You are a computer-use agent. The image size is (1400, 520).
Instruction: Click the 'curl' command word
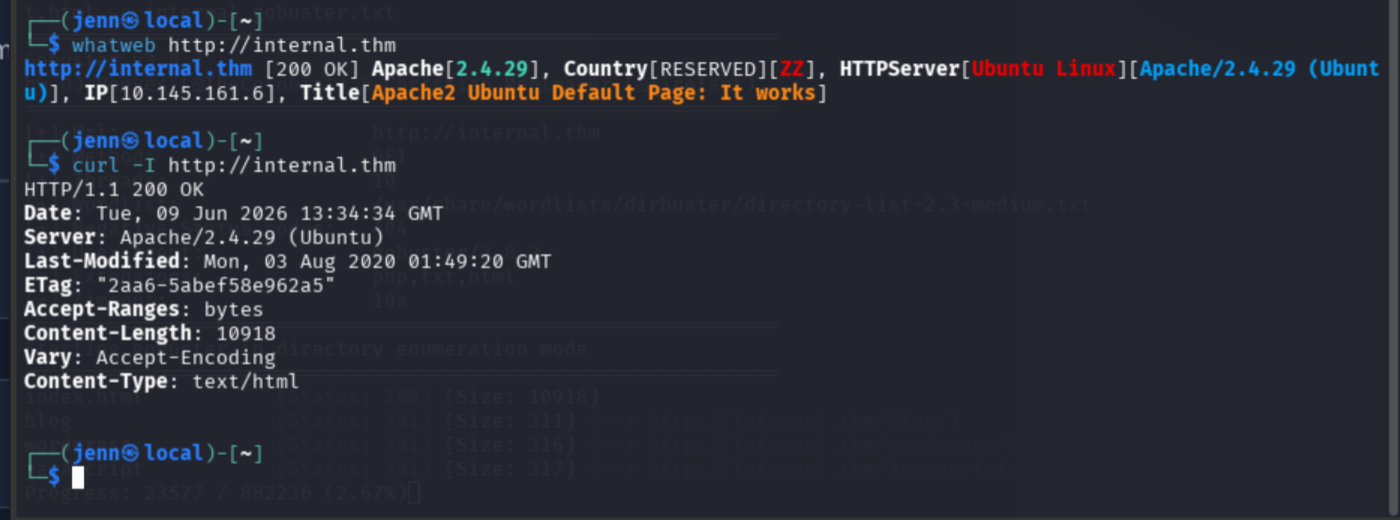pos(96,165)
